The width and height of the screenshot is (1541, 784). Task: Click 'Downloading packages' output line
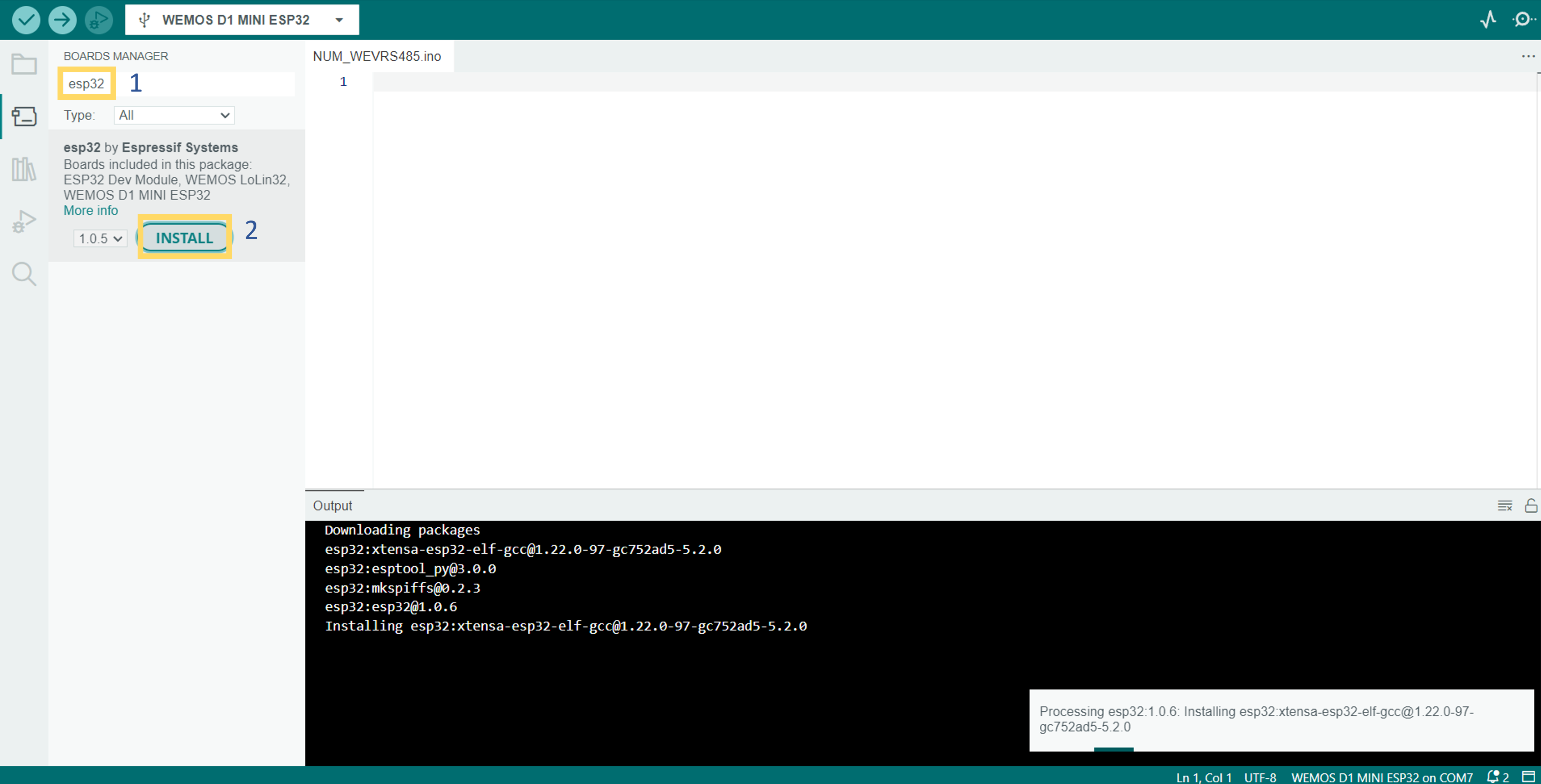point(402,530)
